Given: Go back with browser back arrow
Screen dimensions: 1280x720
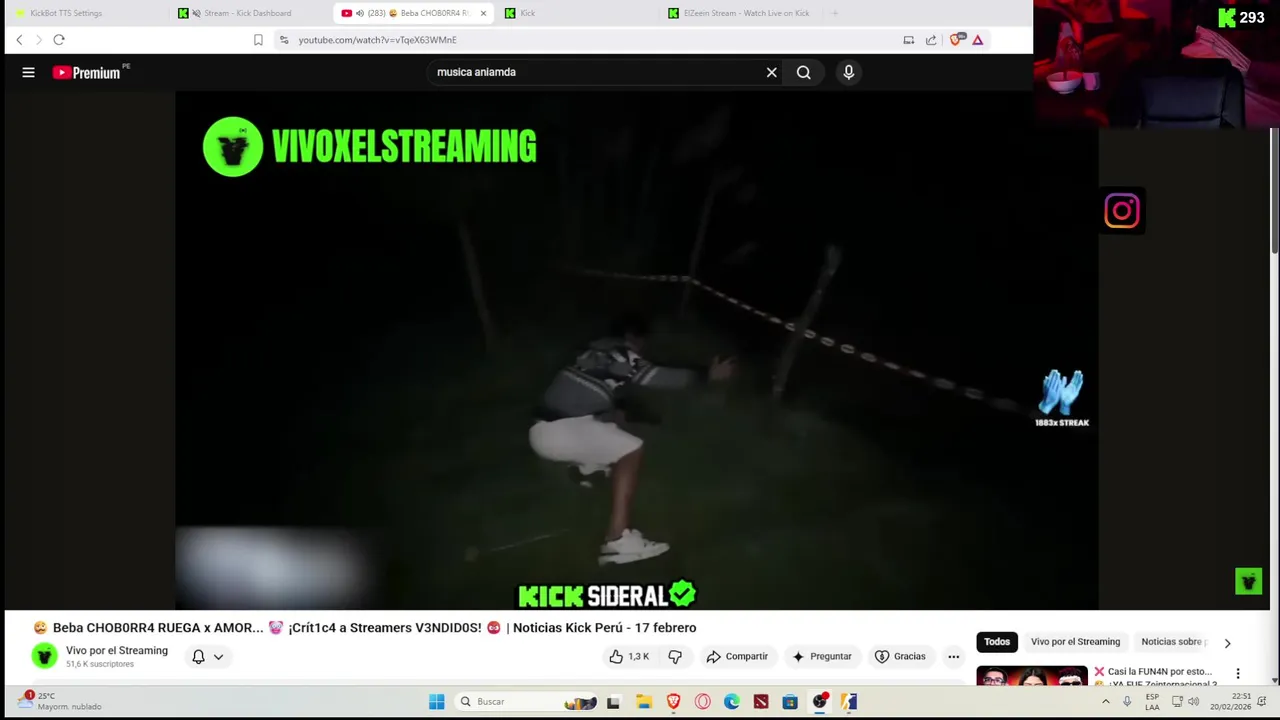Looking at the screenshot, I should (x=19, y=40).
